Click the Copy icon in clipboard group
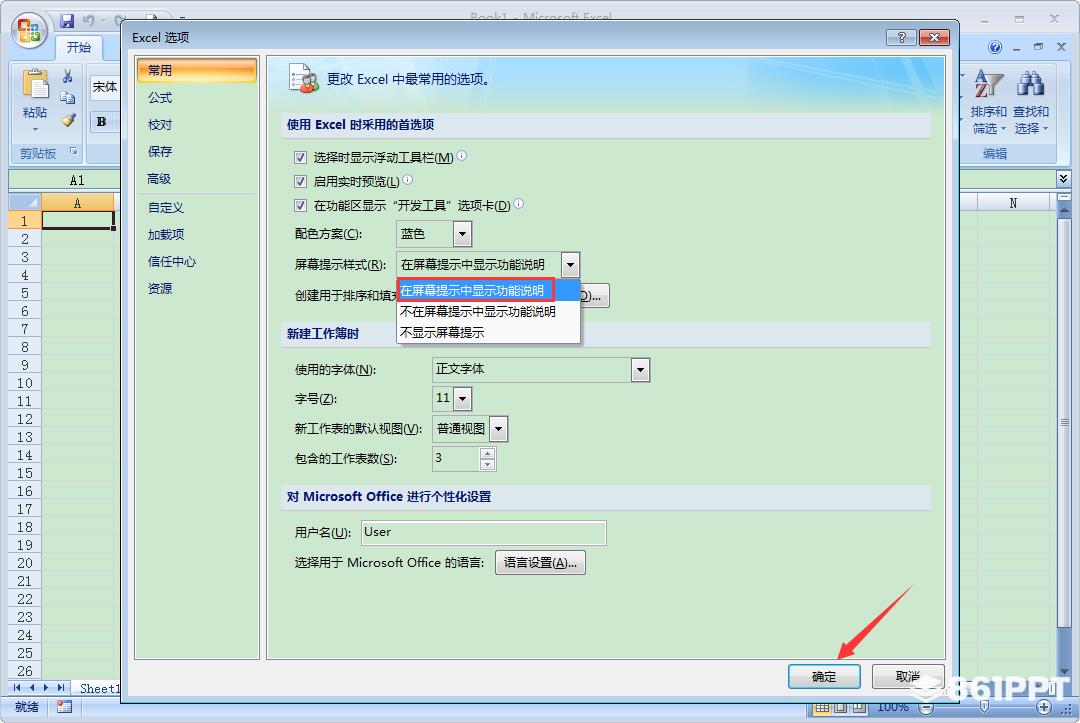1080x723 pixels. (68, 98)
